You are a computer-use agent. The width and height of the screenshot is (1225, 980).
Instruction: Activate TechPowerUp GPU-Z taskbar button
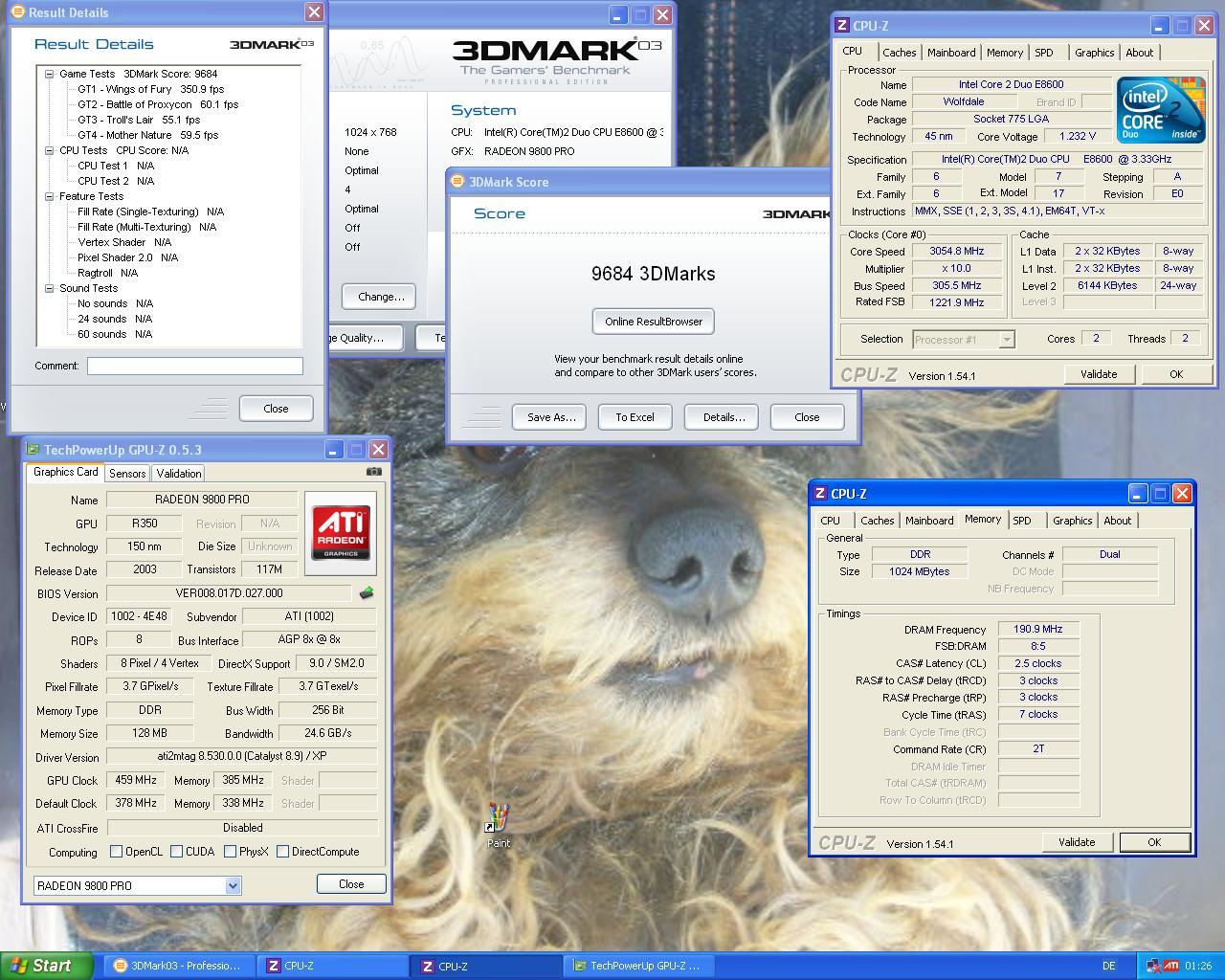pos(637,966)
